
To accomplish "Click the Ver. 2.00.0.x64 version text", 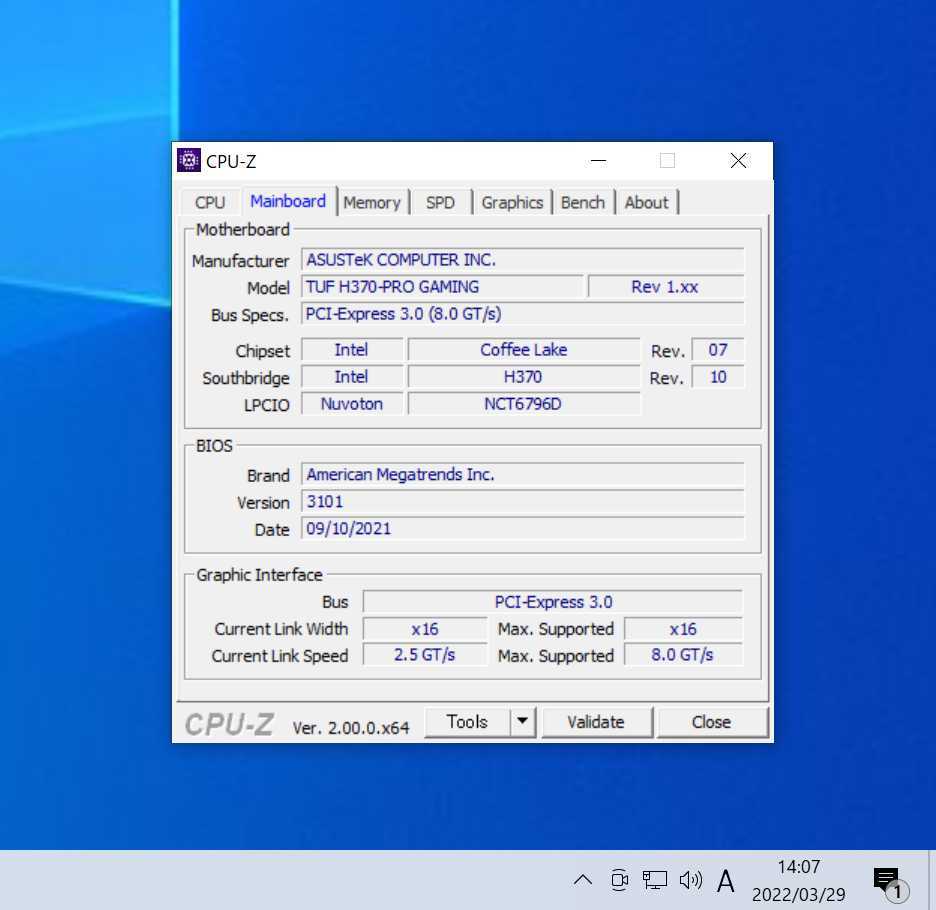I will pyautogui.click(x=351, y=728).
